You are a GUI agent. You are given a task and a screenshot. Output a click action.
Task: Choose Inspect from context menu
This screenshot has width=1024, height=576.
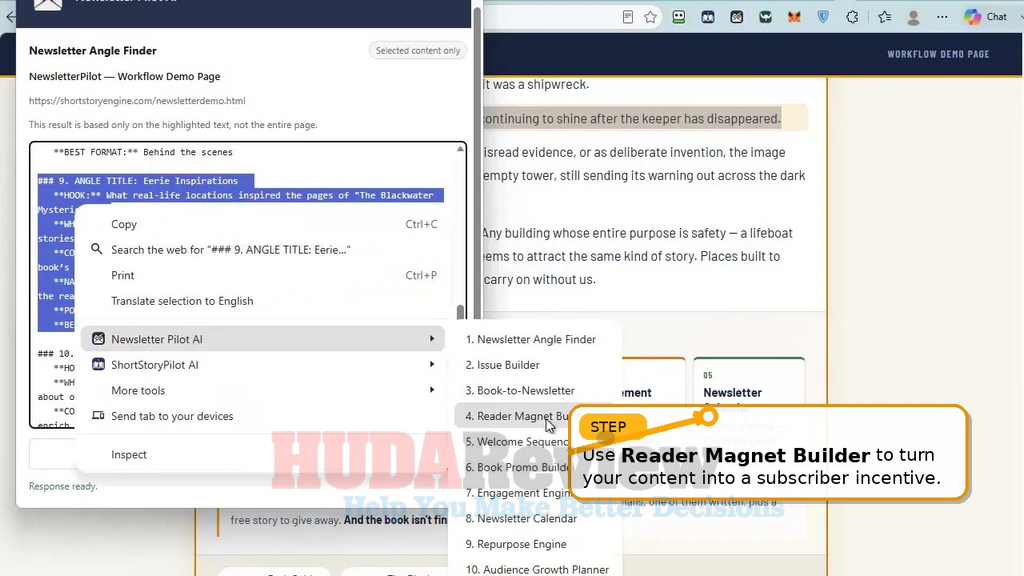263,454
